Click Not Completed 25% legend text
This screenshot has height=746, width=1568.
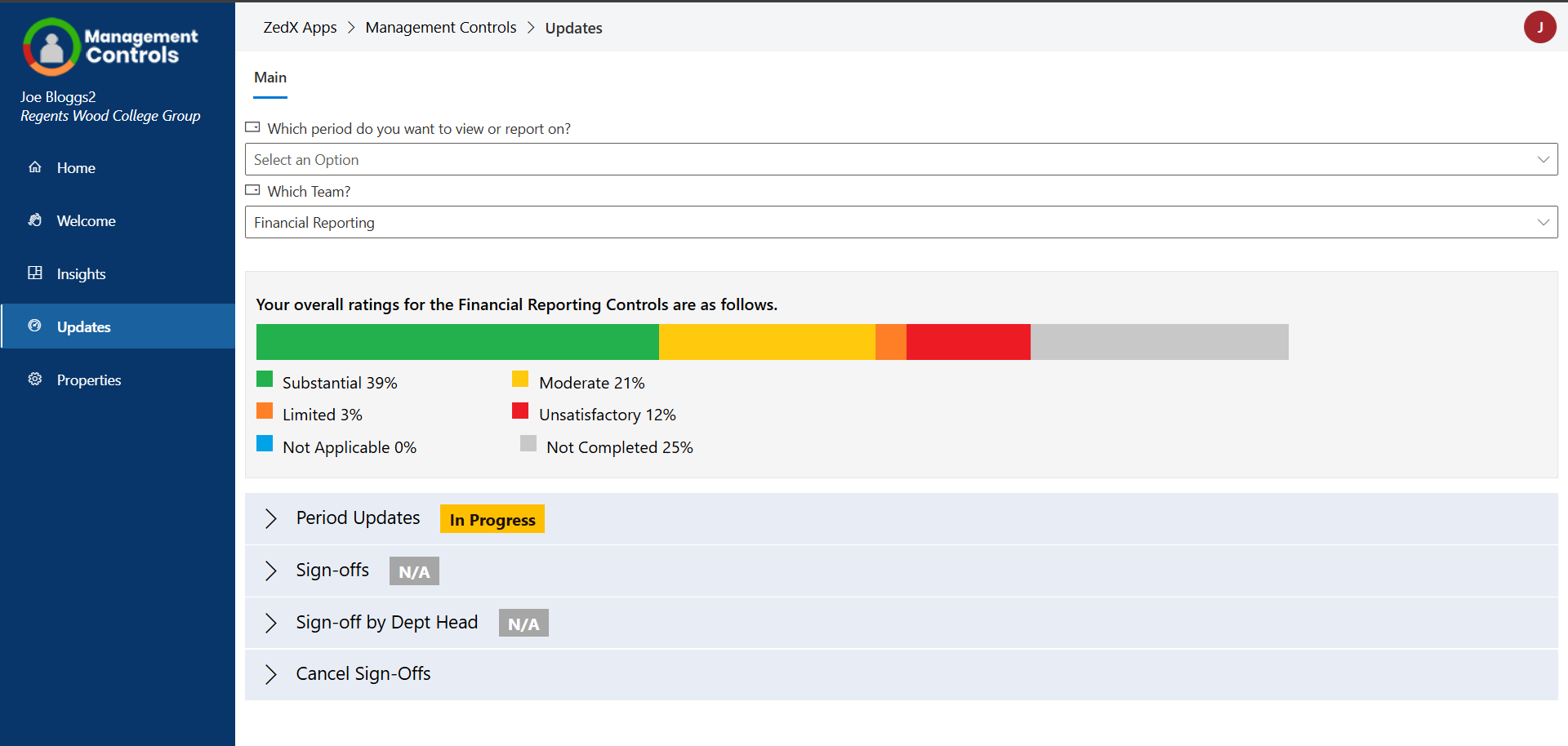[x=620, y=447]
